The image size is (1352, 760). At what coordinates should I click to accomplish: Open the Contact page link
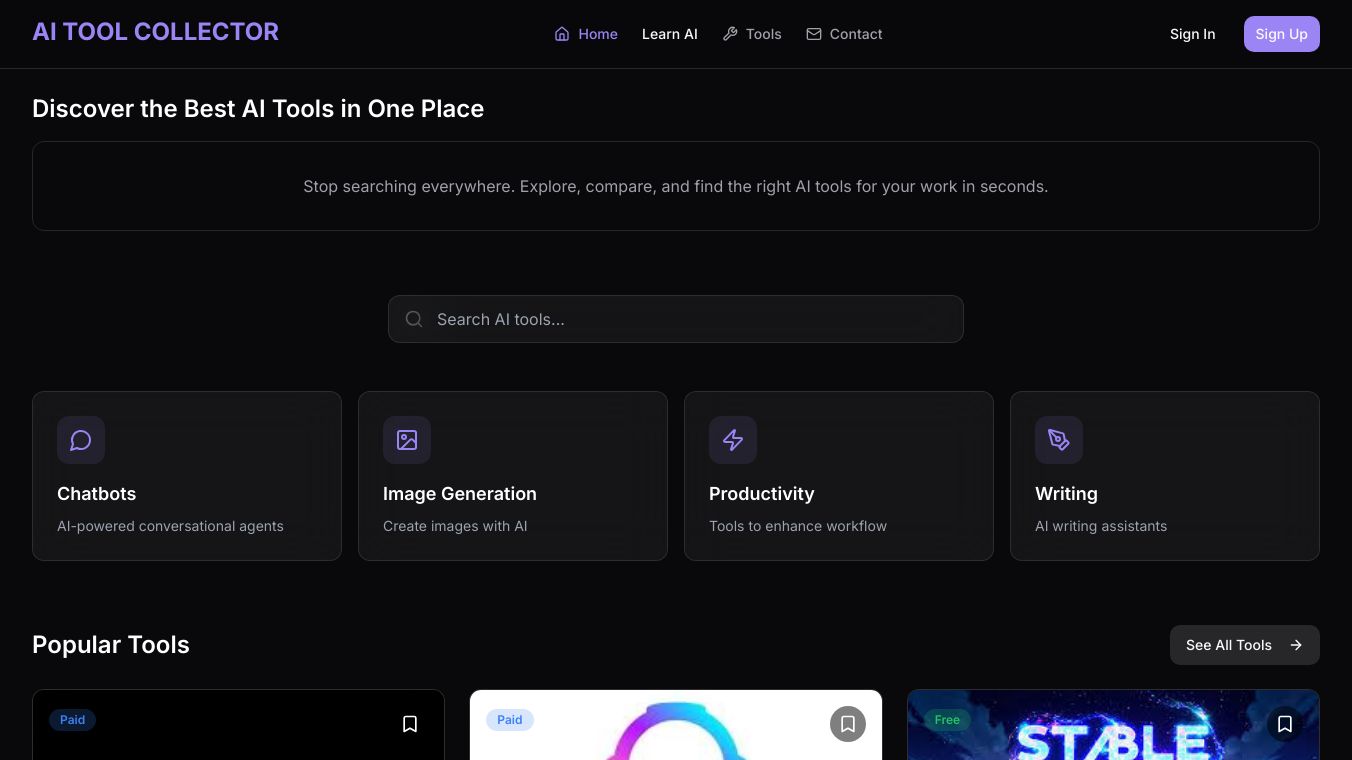tap(856, 34)
